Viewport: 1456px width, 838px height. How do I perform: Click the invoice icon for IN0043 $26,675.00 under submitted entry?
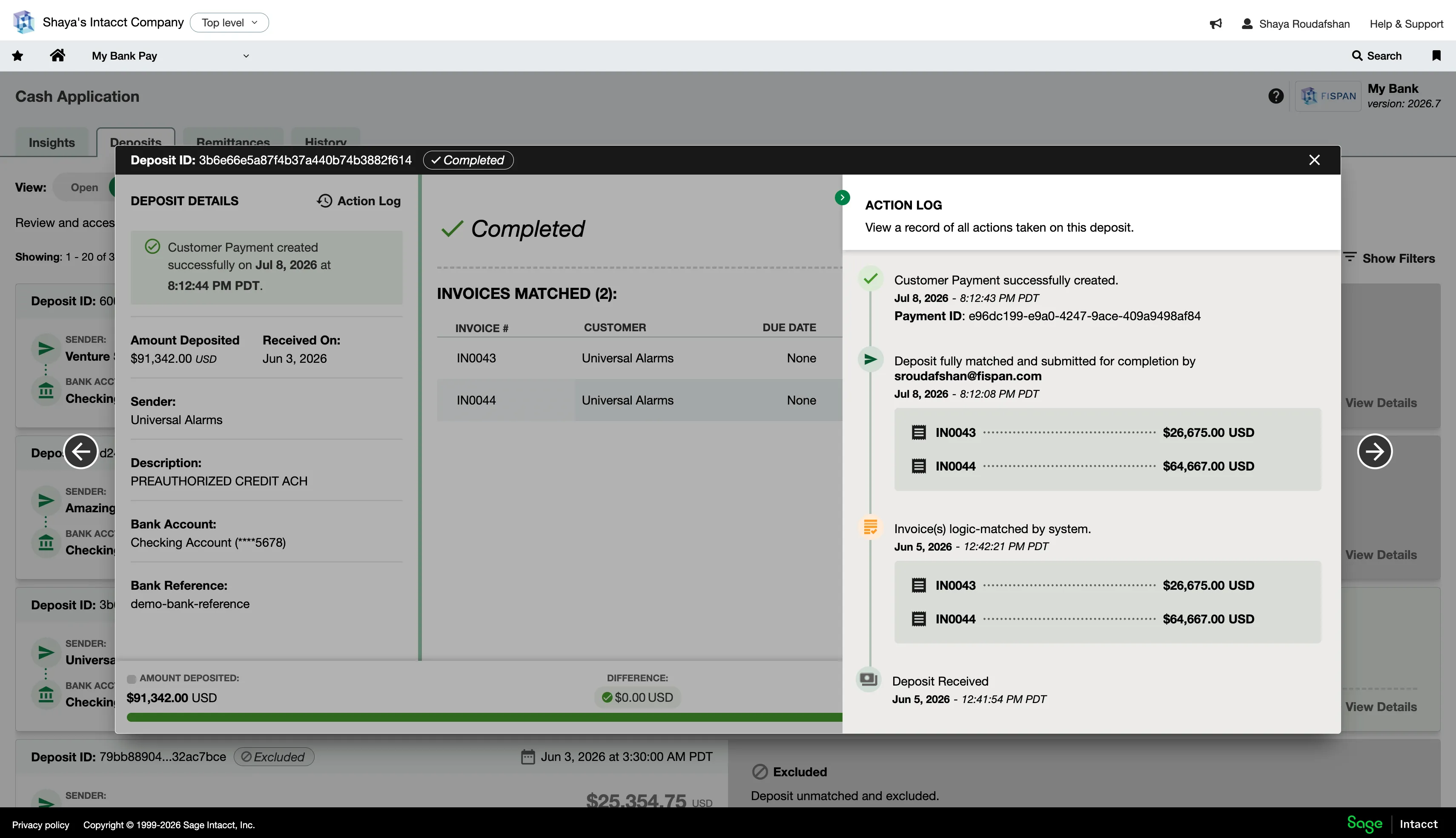pyautogui.click(x=919, y=432)
